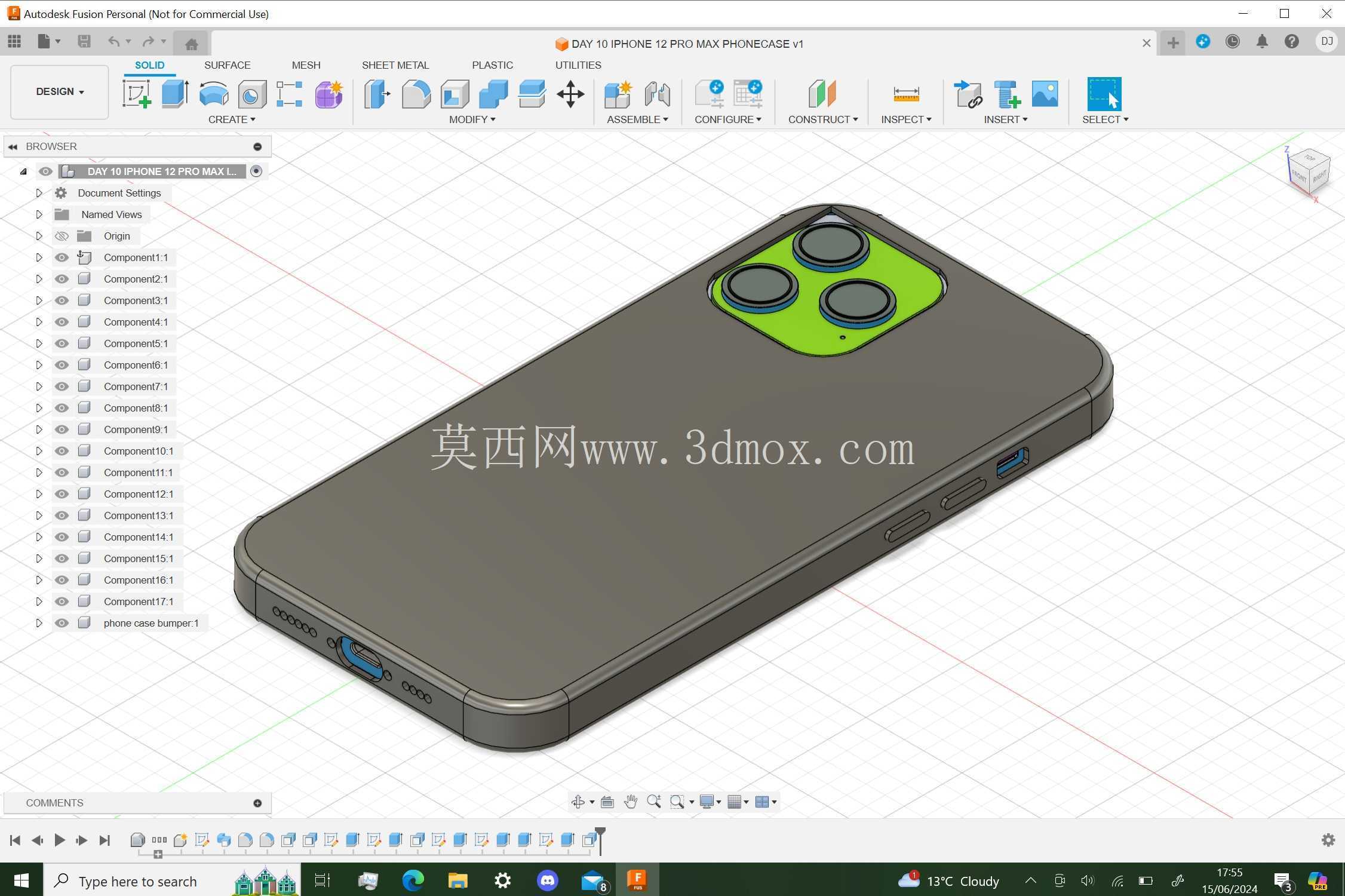Select the Measure tool
The height and width of the screenshot is (896, 1345).
[x=906, y=94]
